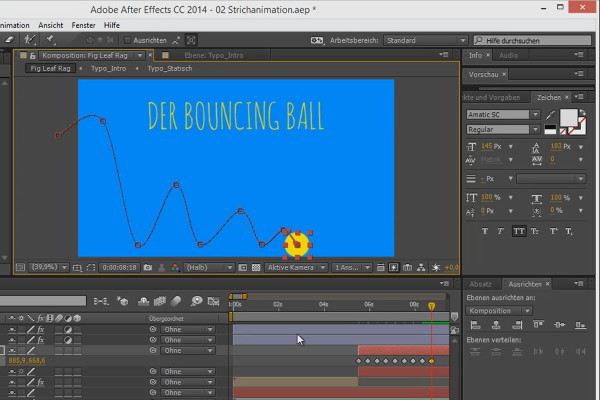Open the Regular font style dropdown

pyautogui.click(x=503, y=129)
